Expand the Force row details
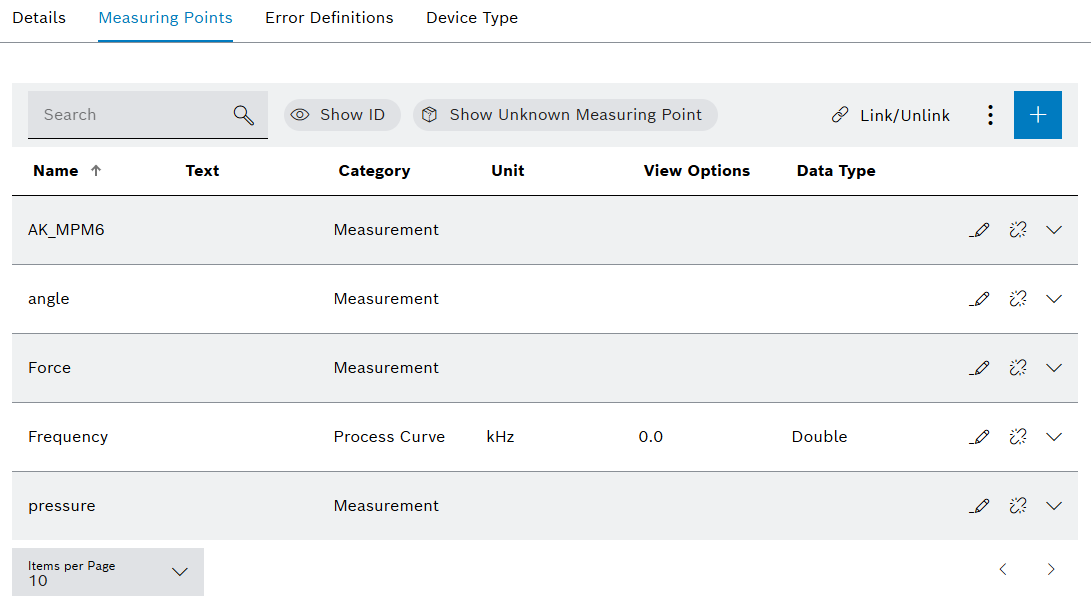The image size is (1091, 605). (x=1053, y=367)
